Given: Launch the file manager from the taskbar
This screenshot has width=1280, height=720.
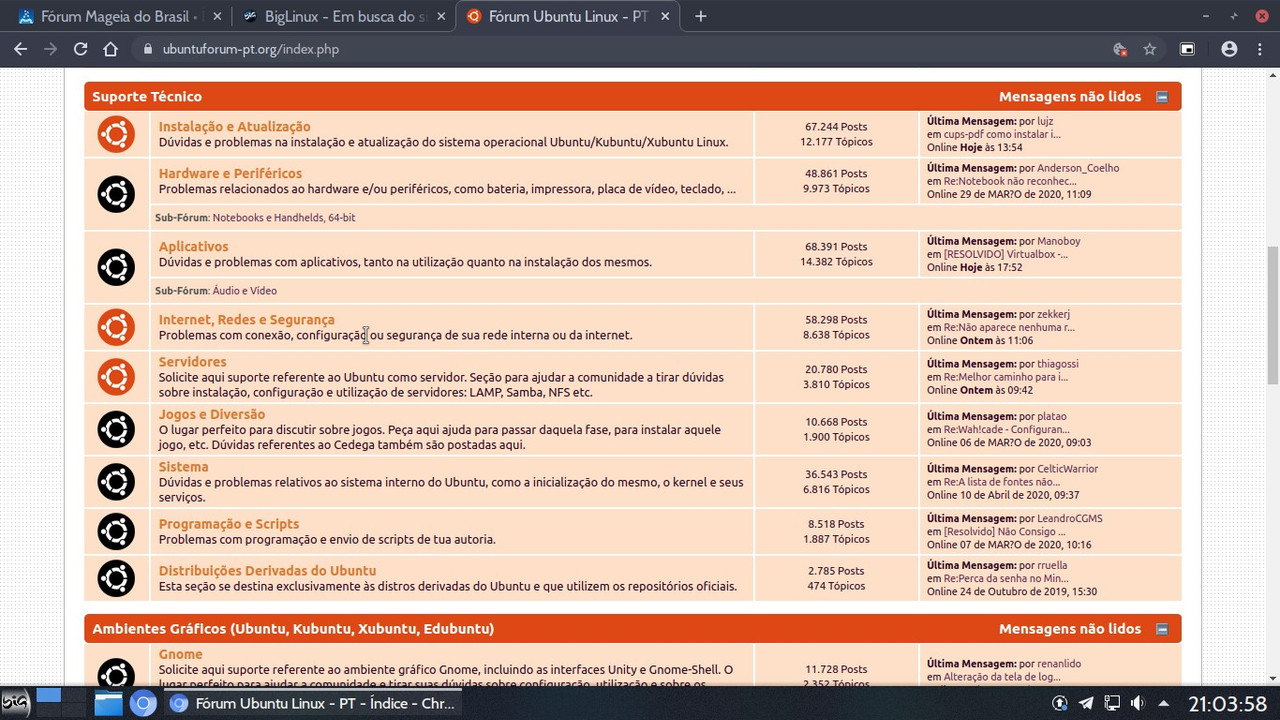Looking at the screenshot, I should pyautogui.click(x=108, y=703).
